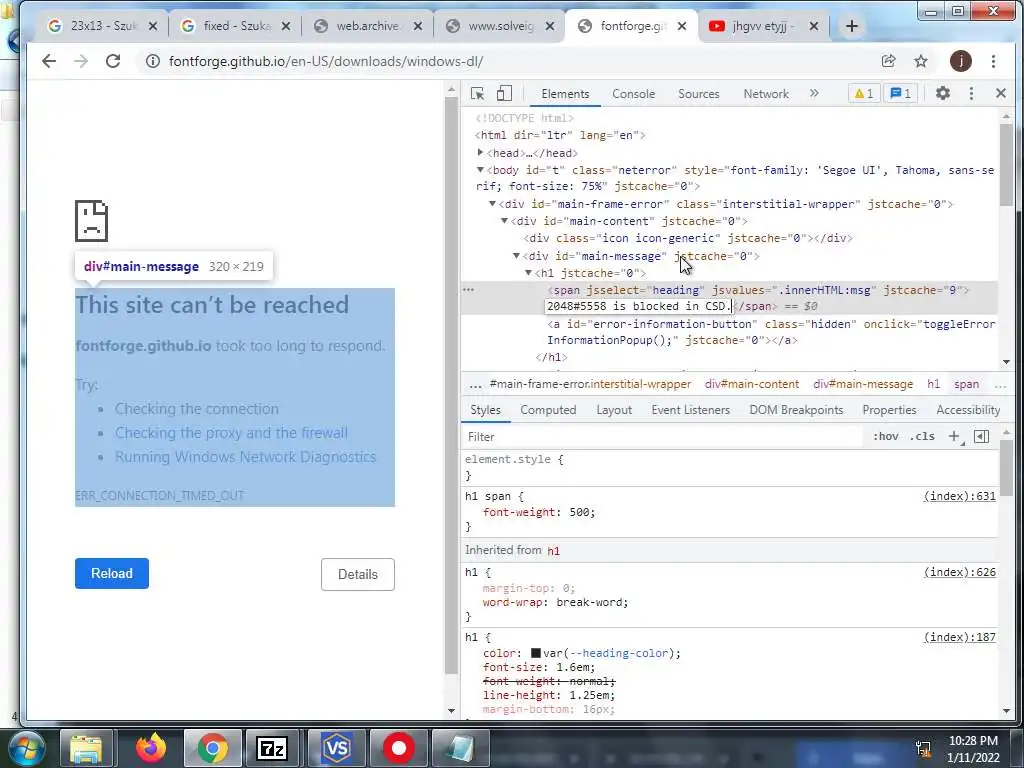
Task: Open DevTools settings gear
Action: 942,93
